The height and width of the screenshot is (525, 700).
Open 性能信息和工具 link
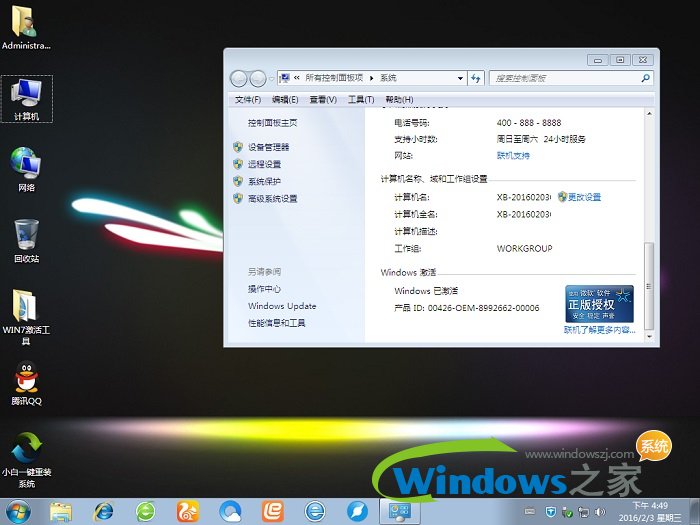pos(276,323)
